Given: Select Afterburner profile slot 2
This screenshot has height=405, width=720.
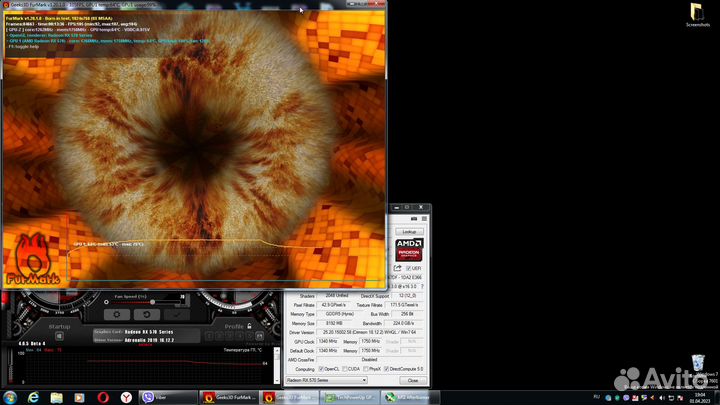Looking at the screenshot, I should click(x=219, y=336).
